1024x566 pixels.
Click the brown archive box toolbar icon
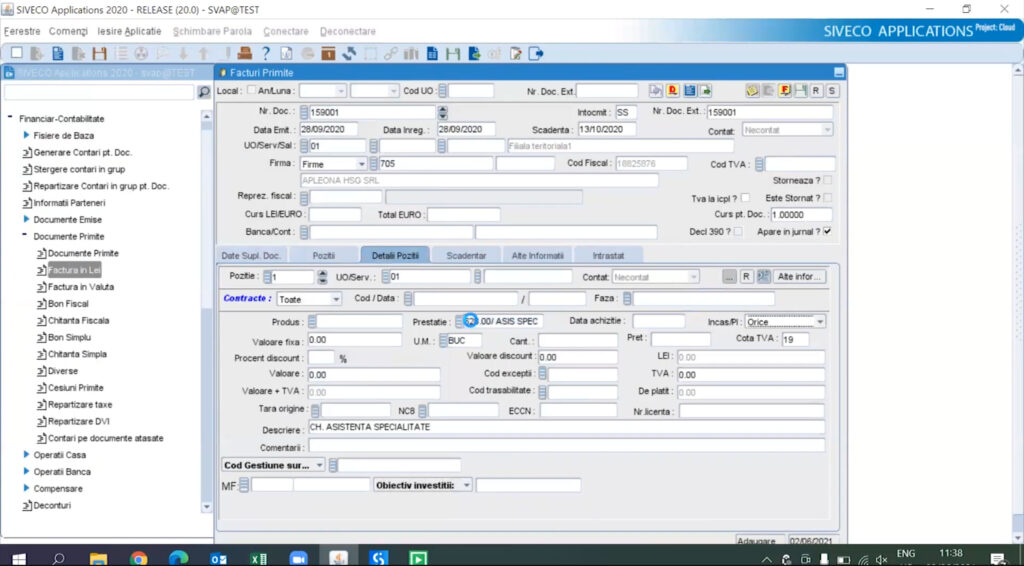point(328,54)
